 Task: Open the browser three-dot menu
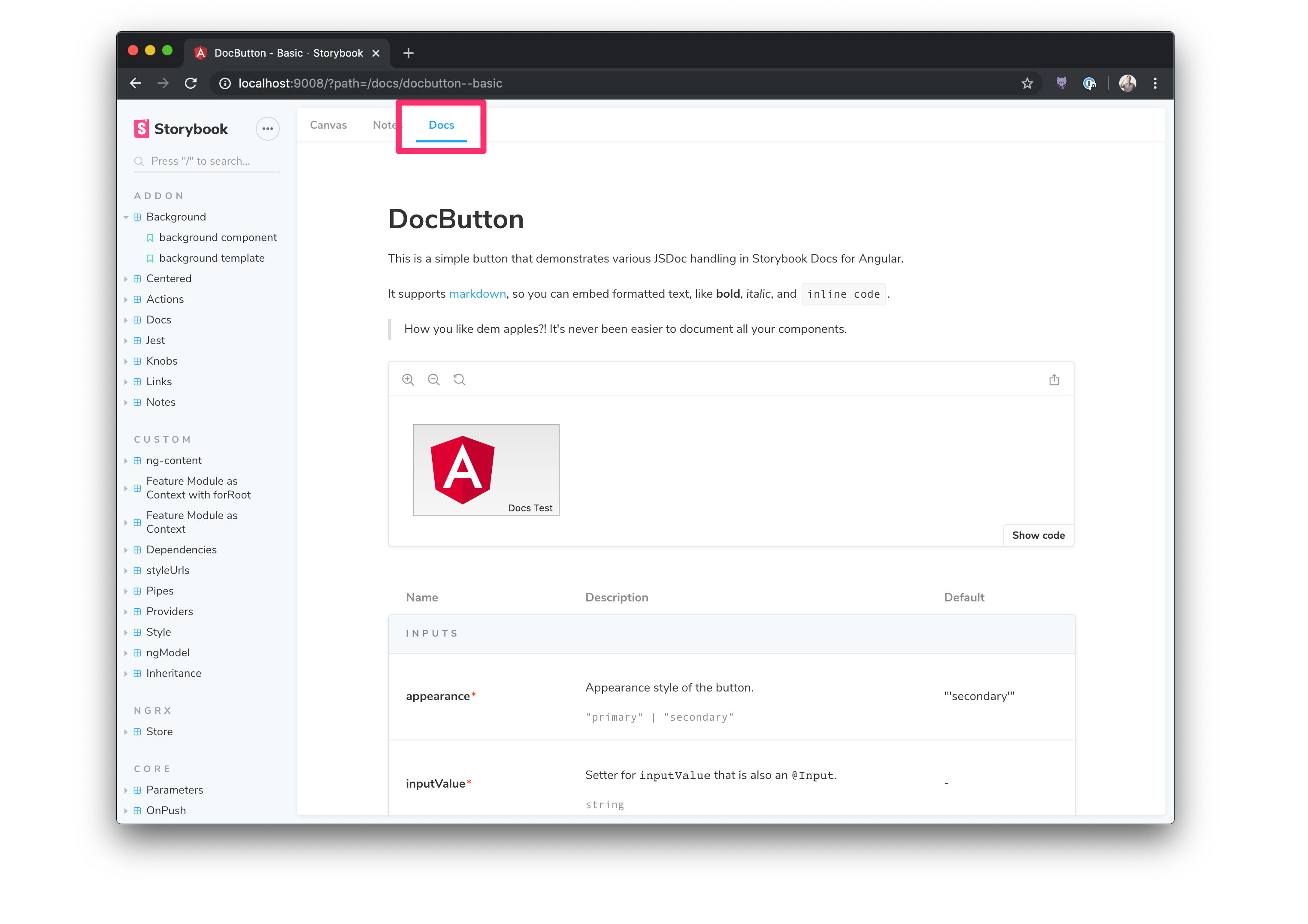pyautogui.click(x=1155, y=83)
